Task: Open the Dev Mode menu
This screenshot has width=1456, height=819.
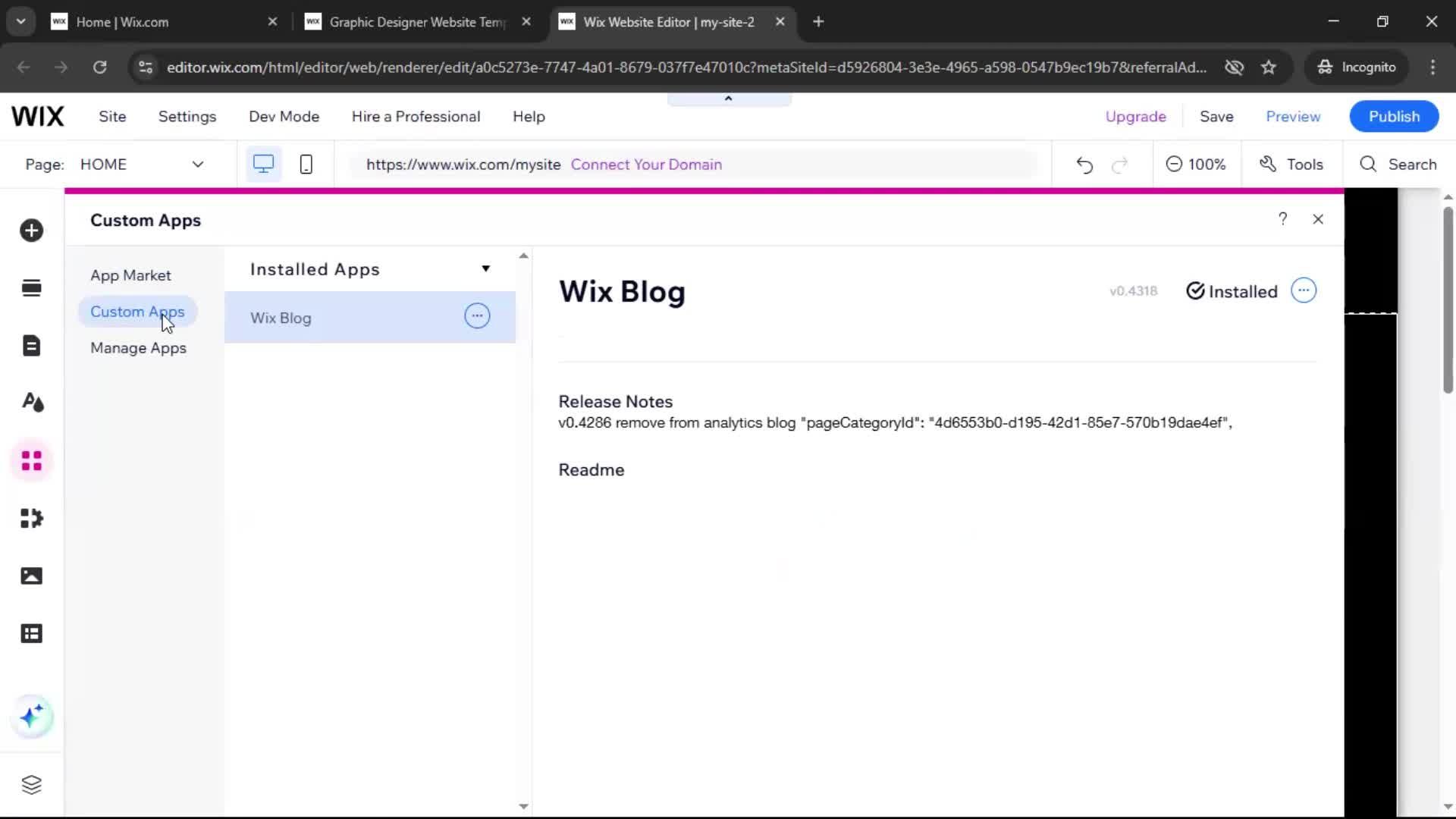Action: click(284, 117)
